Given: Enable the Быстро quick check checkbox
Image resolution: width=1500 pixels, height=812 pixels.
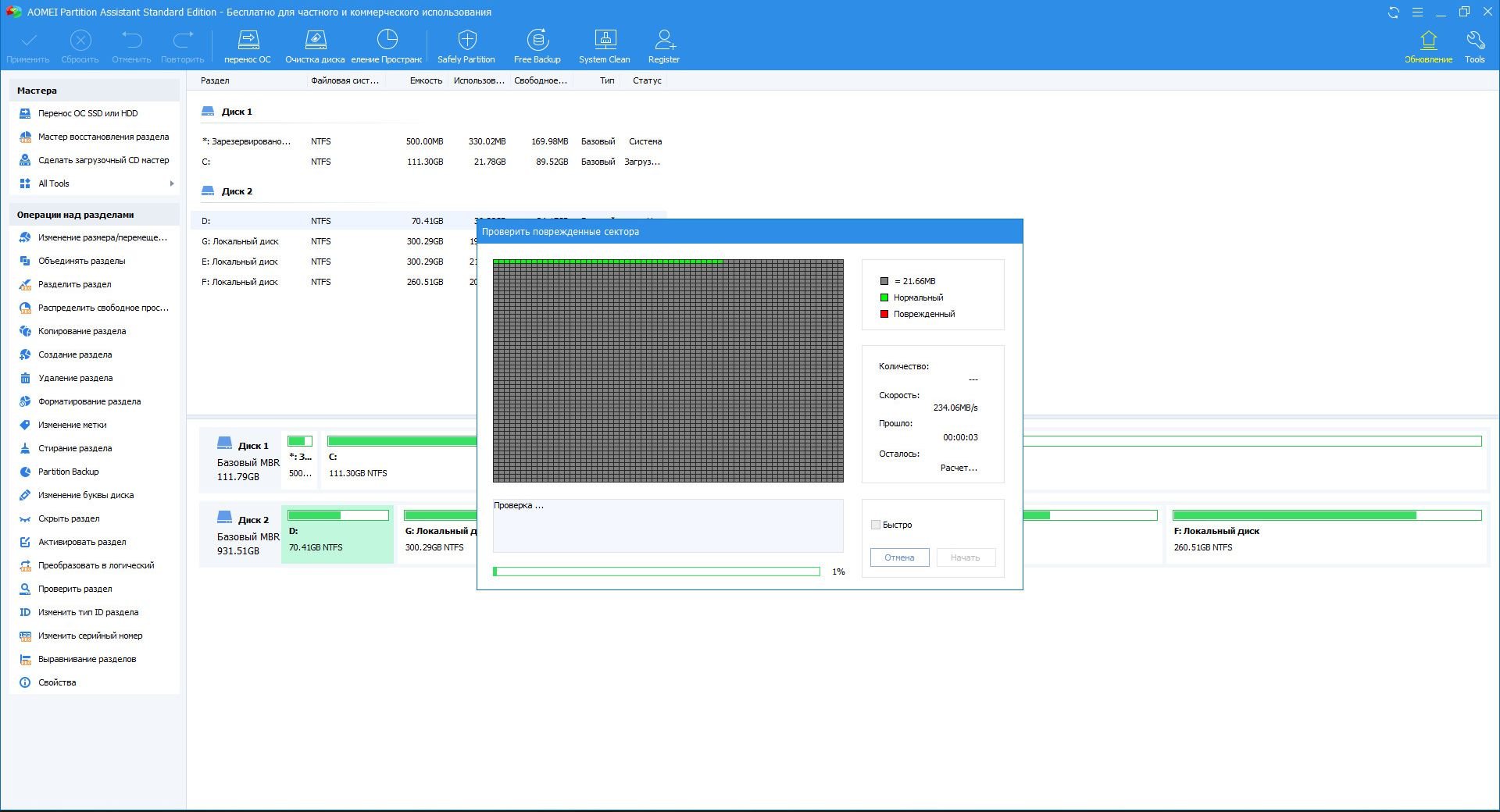Looking at the screenshot, I should [x=876, y=525].
